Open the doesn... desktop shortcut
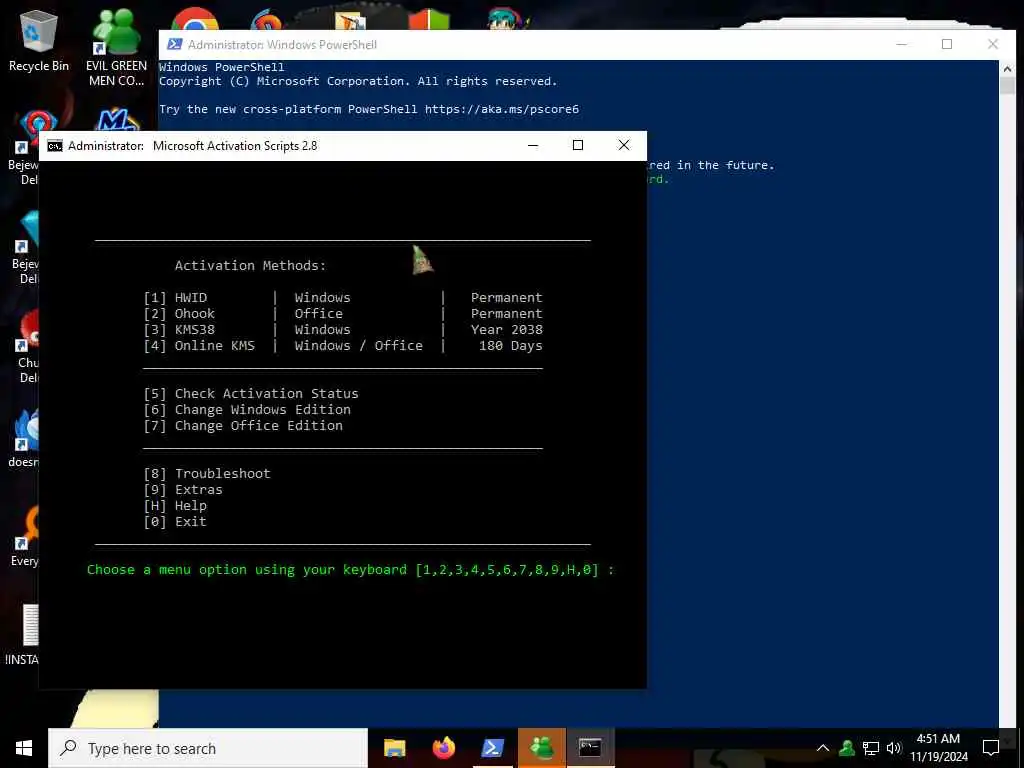This screenshot has height=768, width=1024. 24,438
